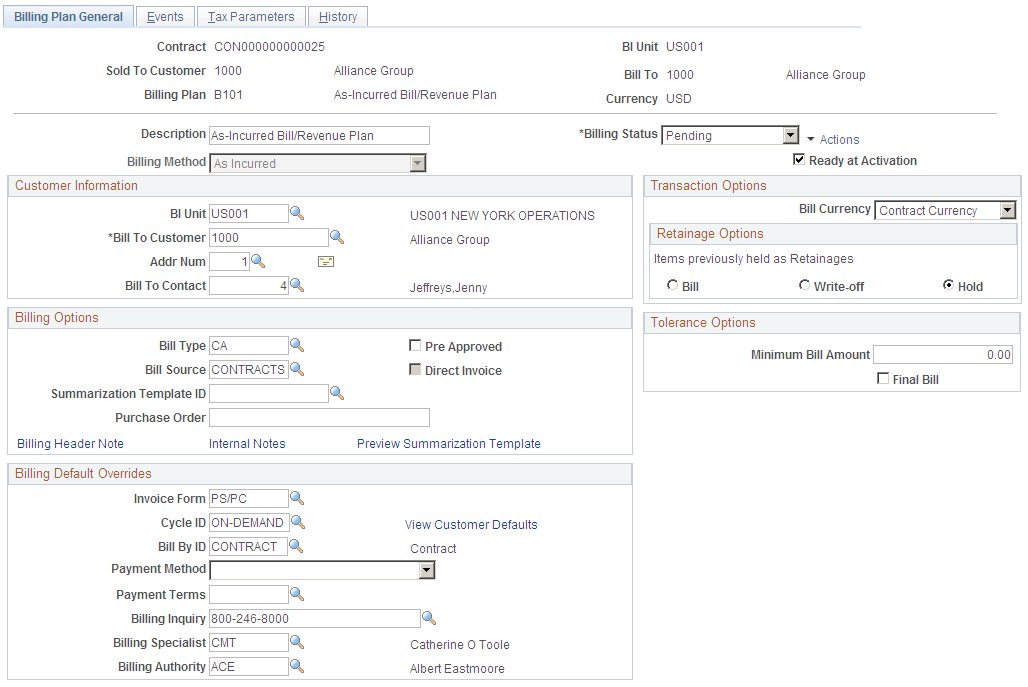The image size is (1028, 687).
Task: Enable the Pre Approved checkbox
Action: point(416,345)
